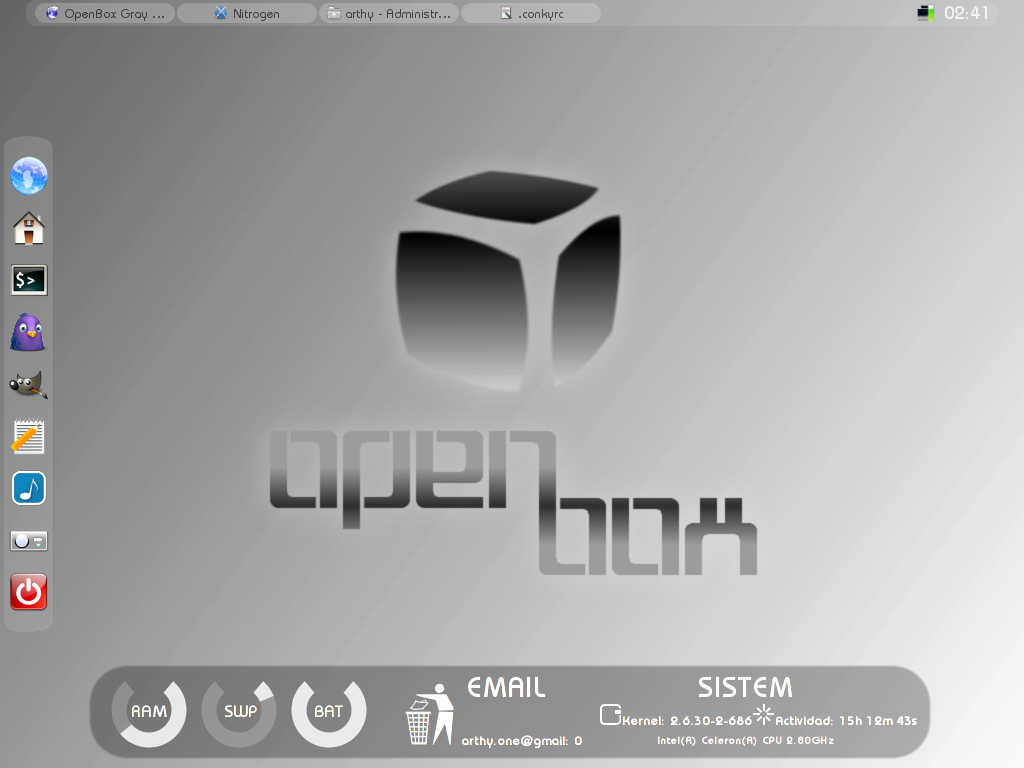Launch the terminal from the dock
The image size is (1024, 768).
pos(29,280)
